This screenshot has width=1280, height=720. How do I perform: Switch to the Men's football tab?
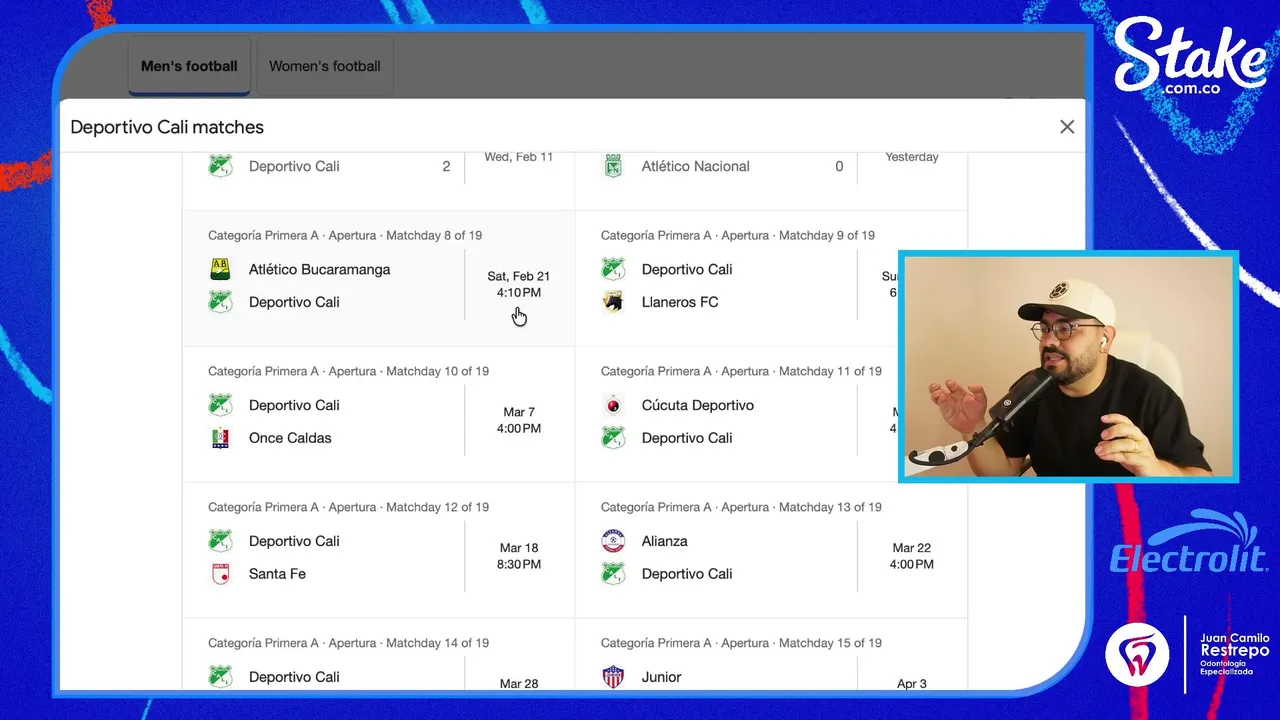(189, 66)
